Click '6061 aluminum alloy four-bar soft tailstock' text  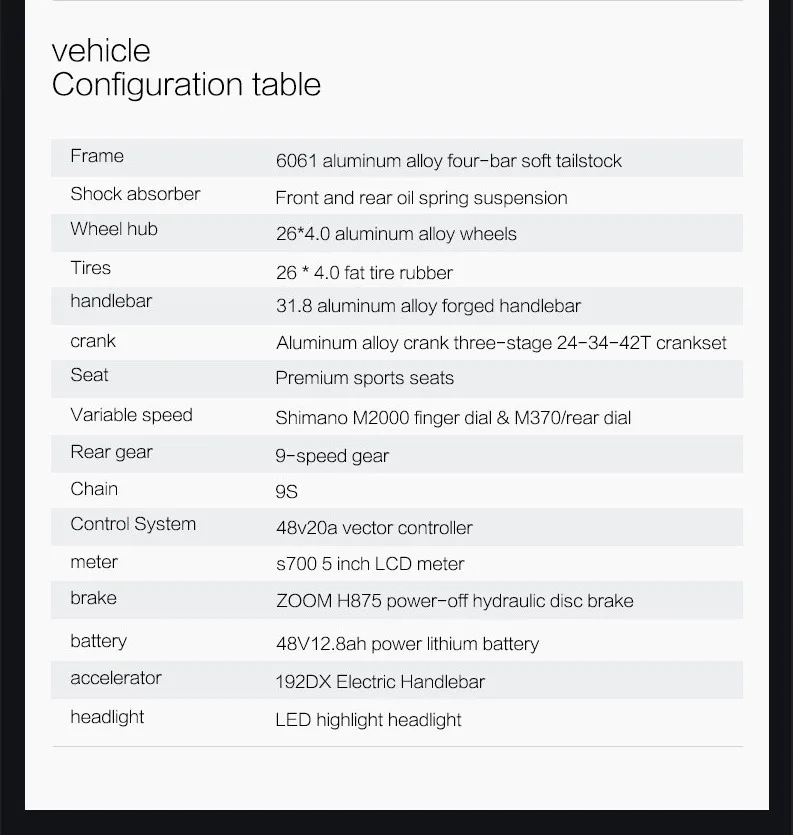[448, 161]
